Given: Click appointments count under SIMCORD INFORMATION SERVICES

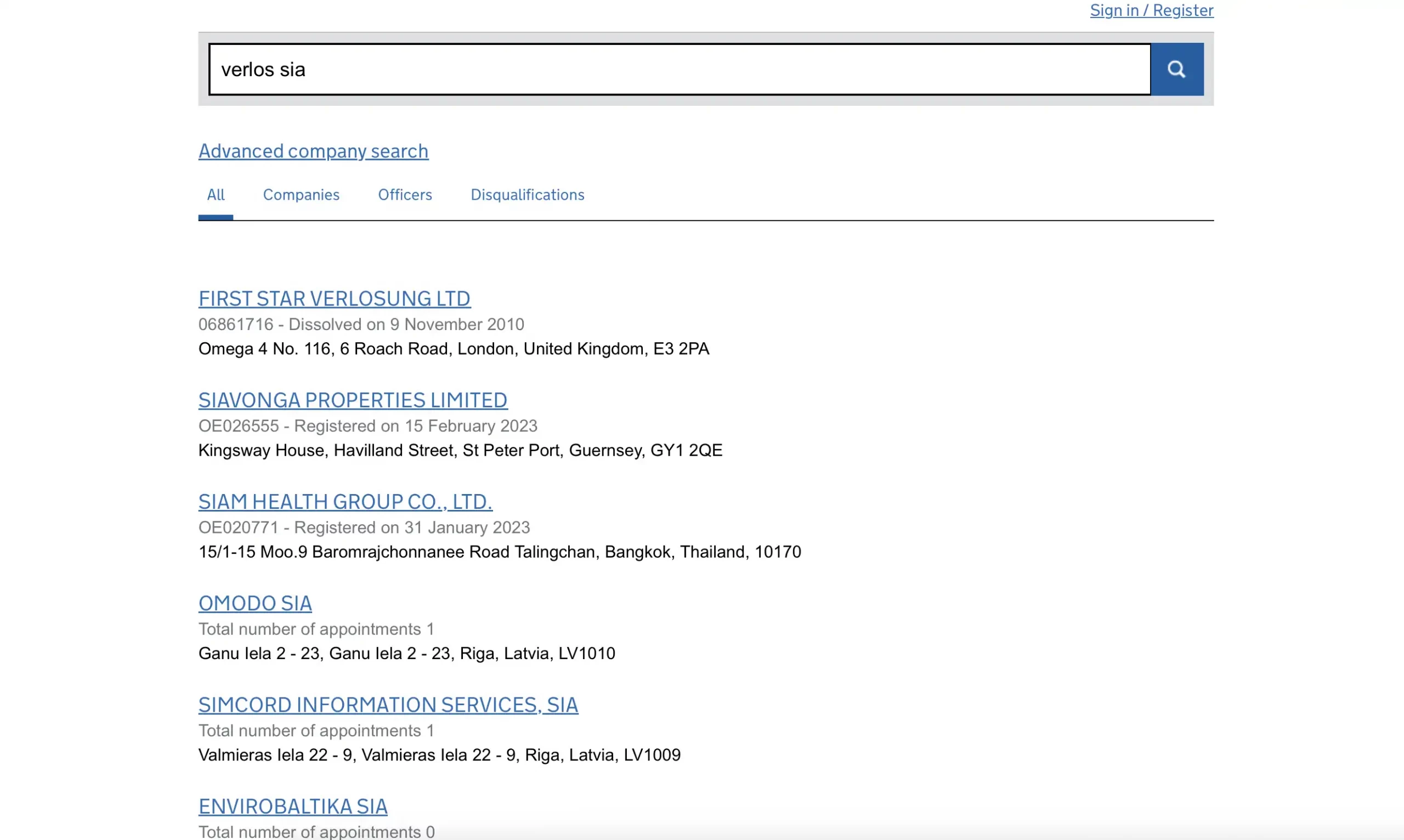Looking at the screenshot, I should (316, 731).
